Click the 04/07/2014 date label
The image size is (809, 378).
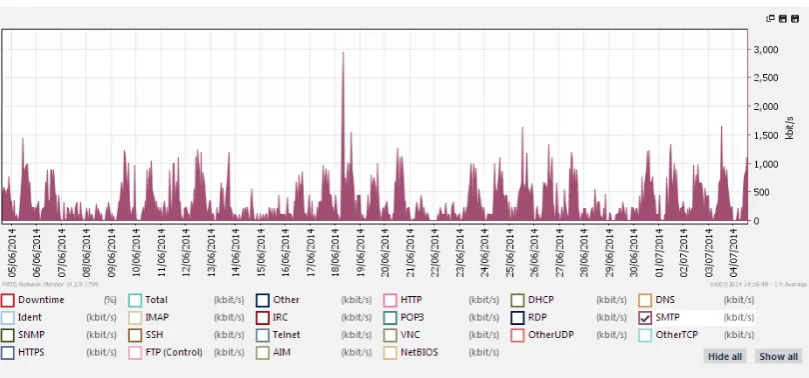point(734,253)
